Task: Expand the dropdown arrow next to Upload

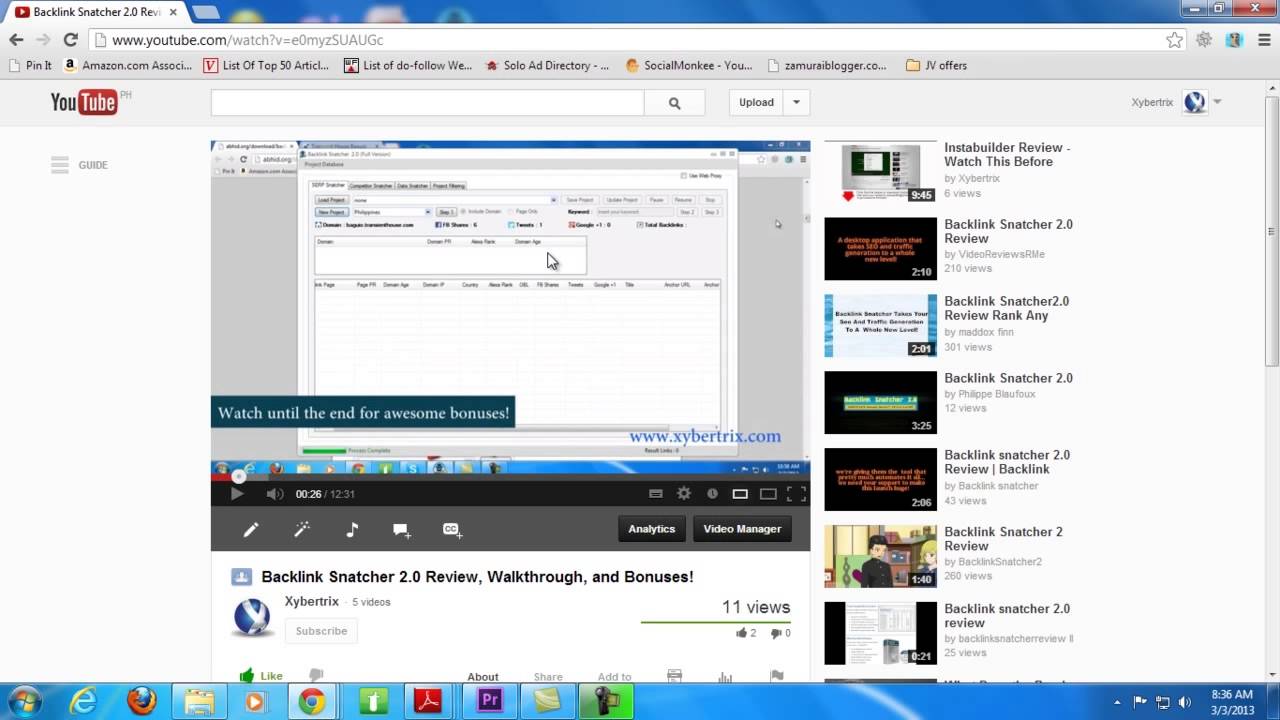Action: [x=796, y=102]
